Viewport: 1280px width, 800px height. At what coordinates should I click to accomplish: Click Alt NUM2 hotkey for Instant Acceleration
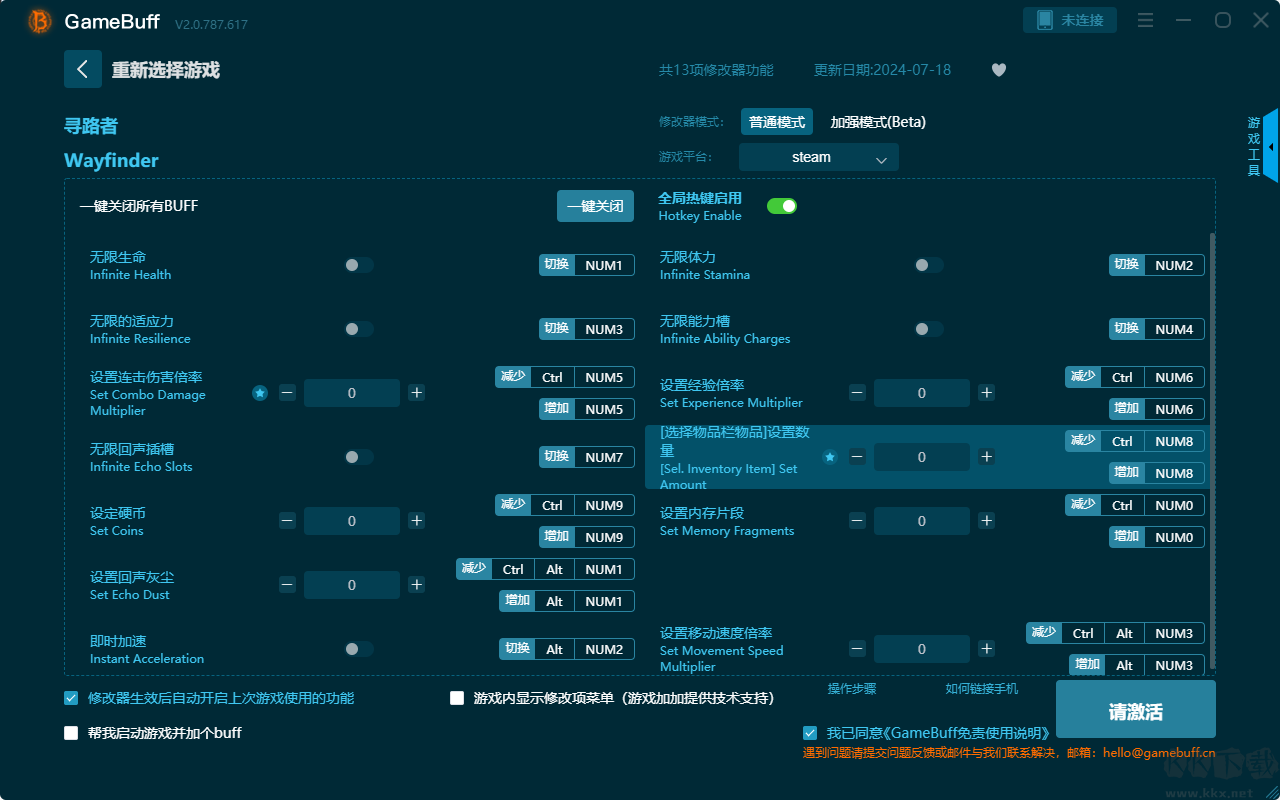585,649
